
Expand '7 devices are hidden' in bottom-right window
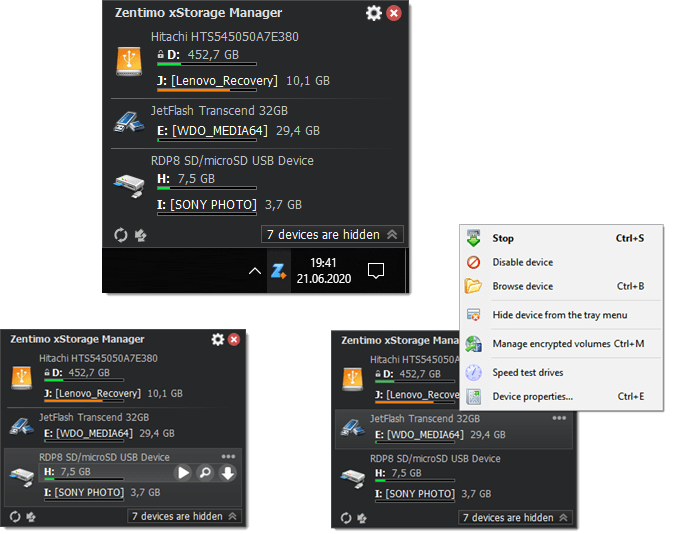515,518
